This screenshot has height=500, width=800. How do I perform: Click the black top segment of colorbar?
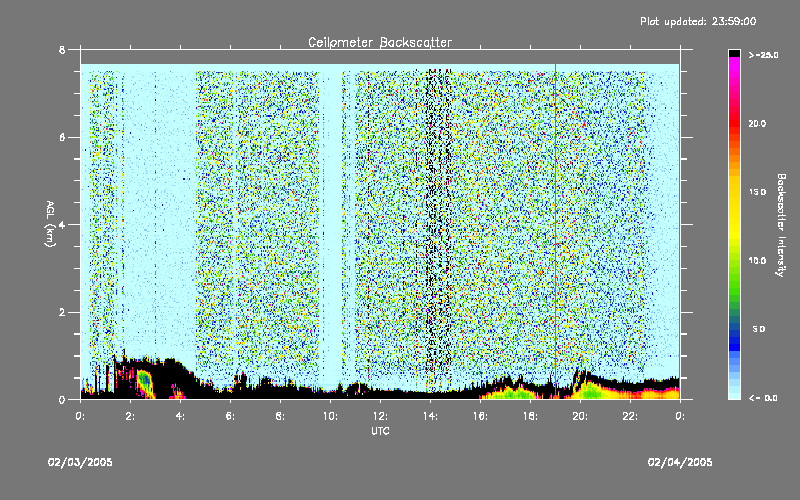pyautogui.click(x=734, y=53)
